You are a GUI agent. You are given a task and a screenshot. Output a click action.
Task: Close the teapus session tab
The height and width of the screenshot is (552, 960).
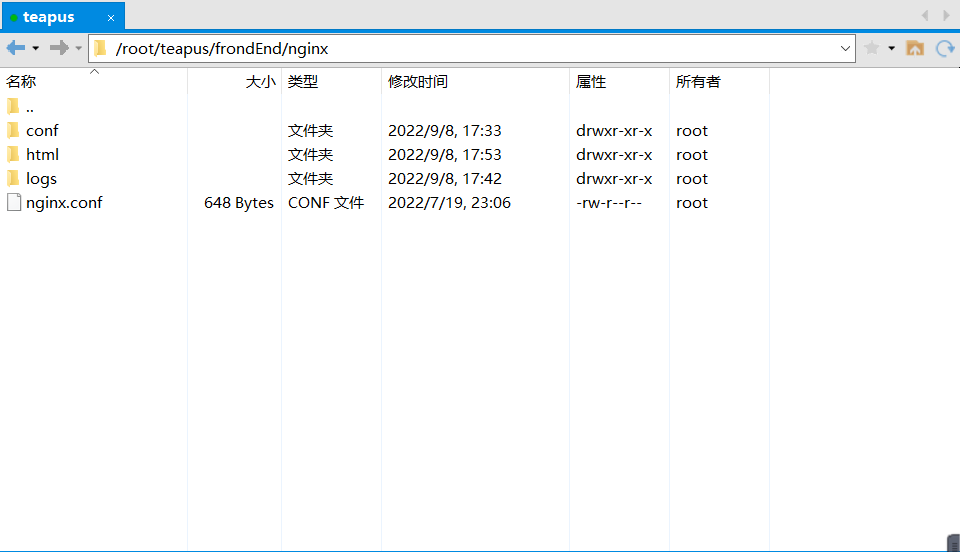[110, 18]
